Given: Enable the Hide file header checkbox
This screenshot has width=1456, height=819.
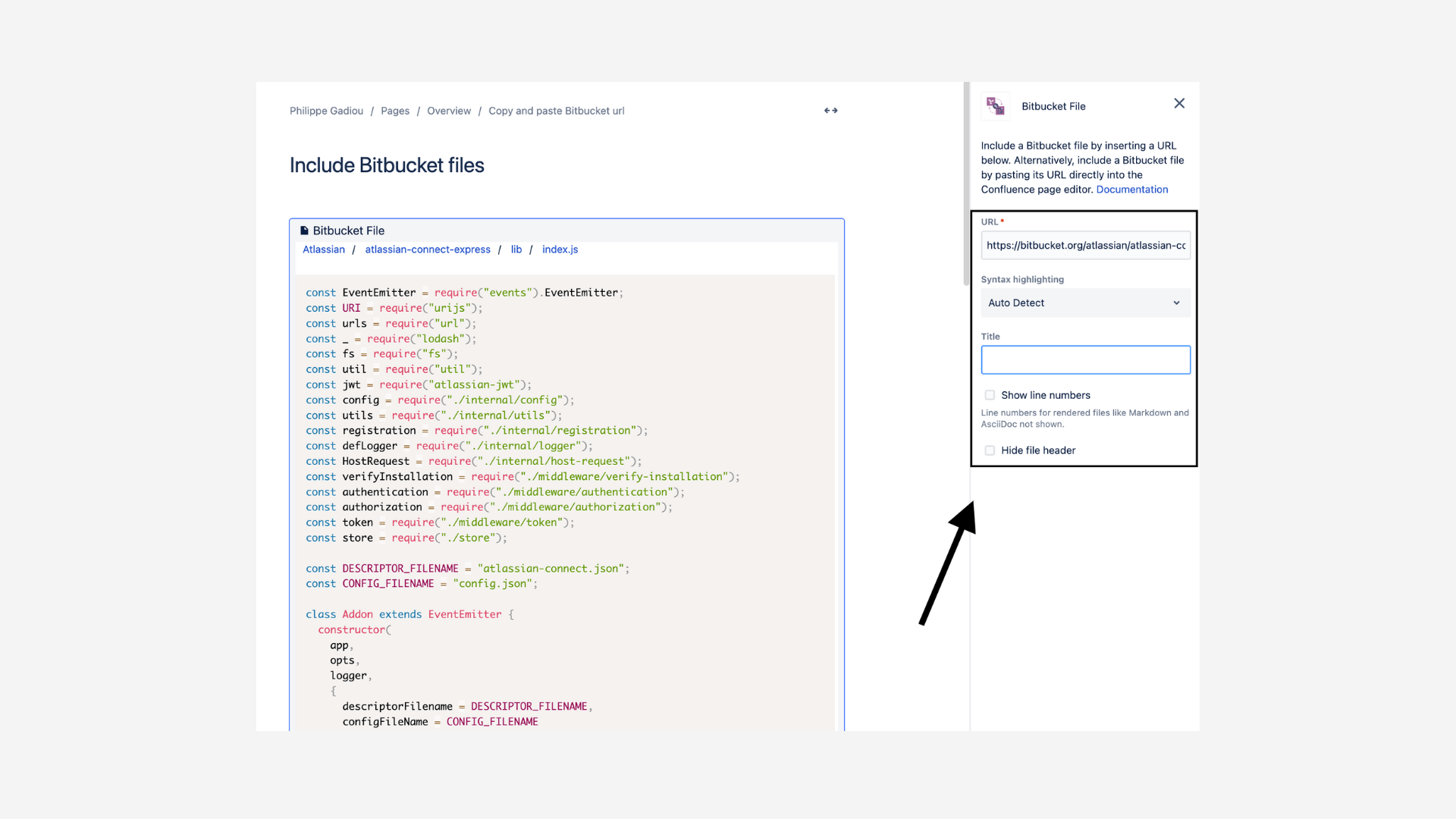Looking at the screenshot, I should click(989, 450).
